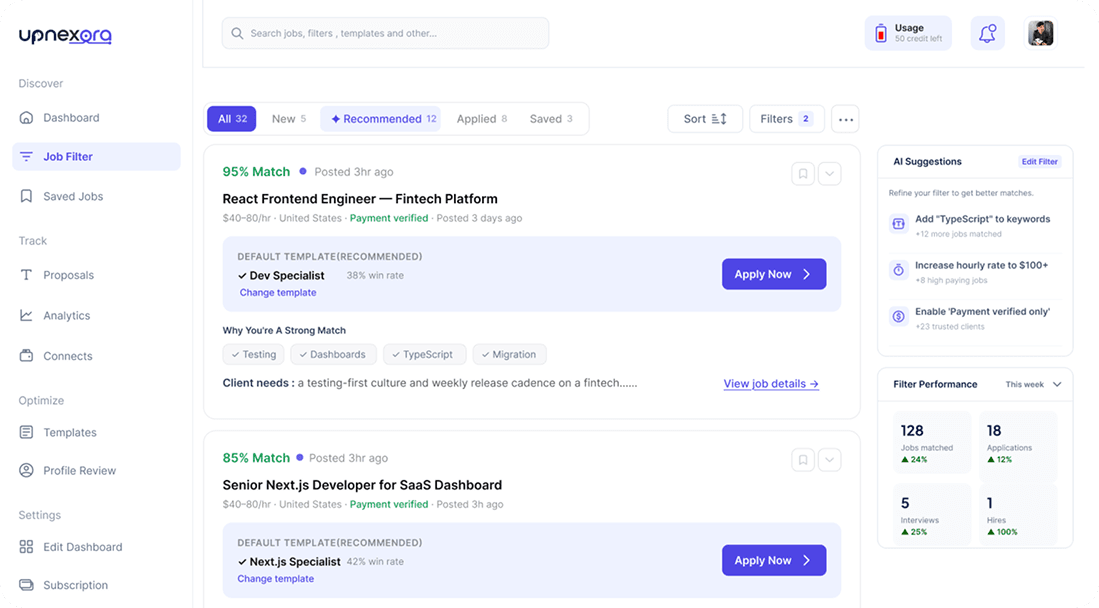Click the TypeScript match tag
Screen dimensions: 1099x608
pos(423,354)
